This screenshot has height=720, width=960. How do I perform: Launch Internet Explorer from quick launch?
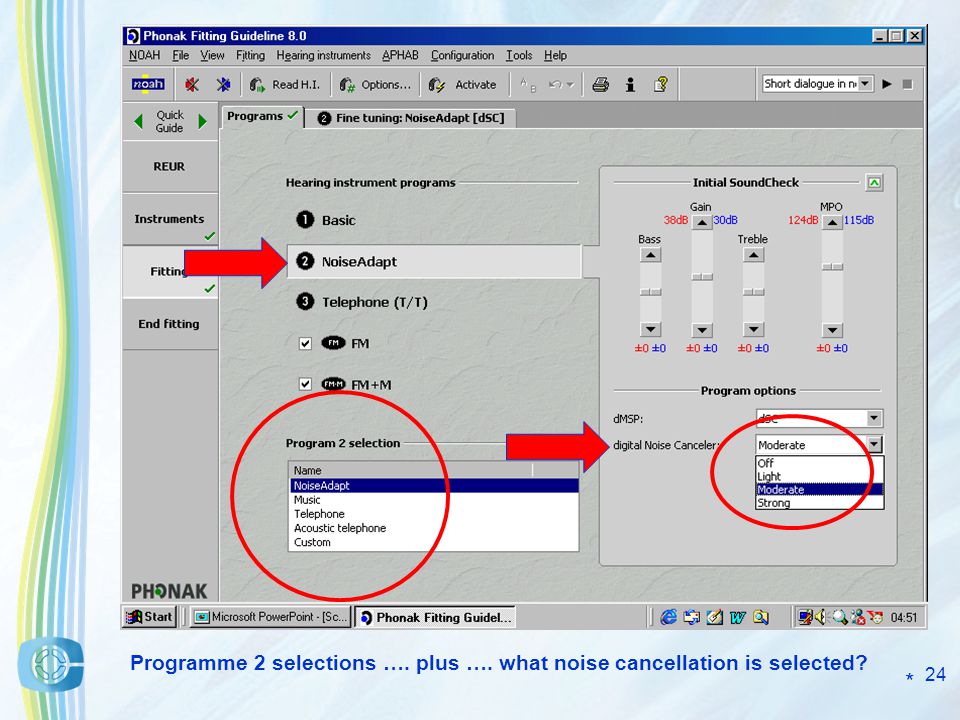point(668,618)
